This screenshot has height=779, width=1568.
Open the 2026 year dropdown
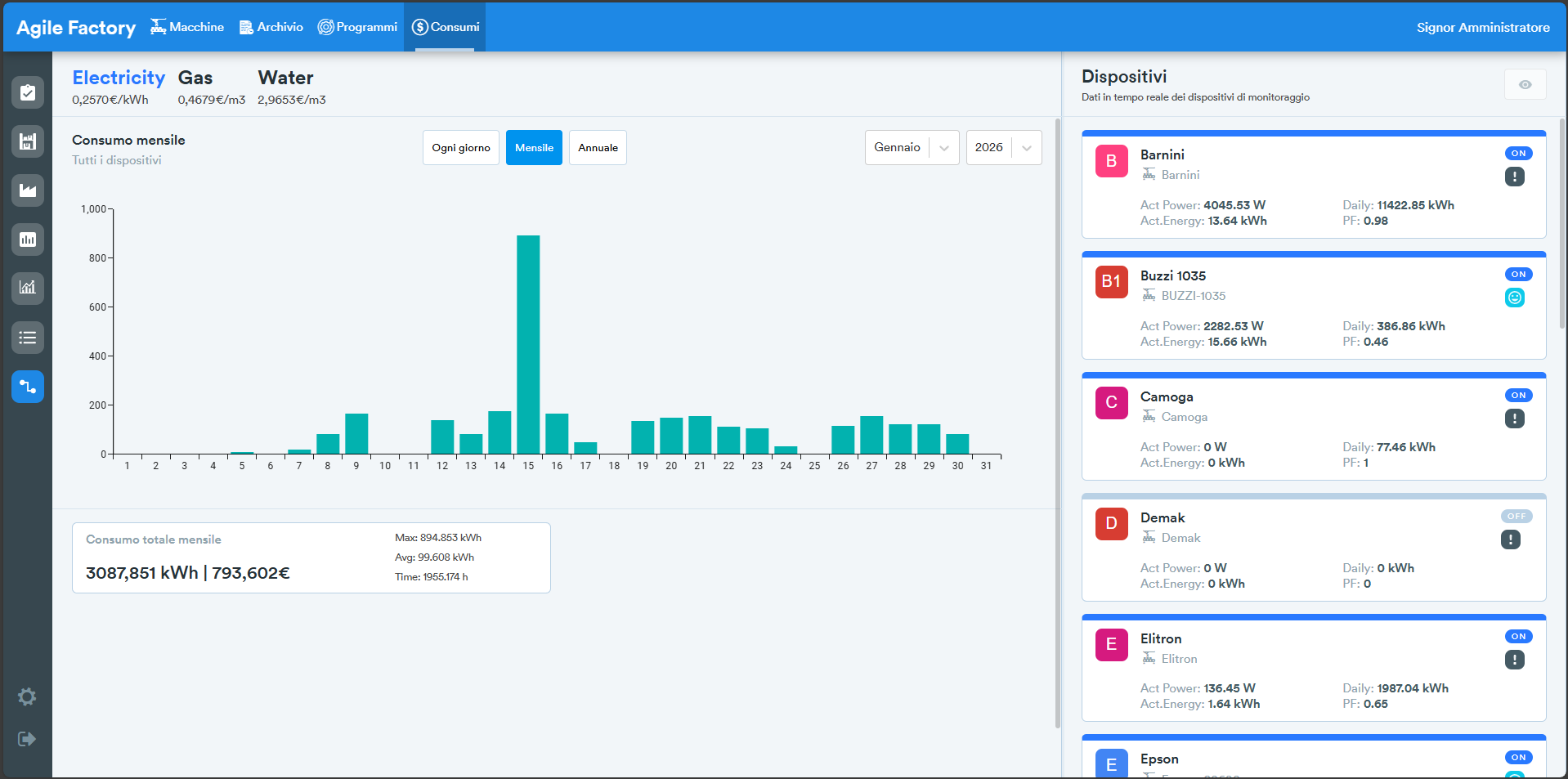coord(1004,148)
